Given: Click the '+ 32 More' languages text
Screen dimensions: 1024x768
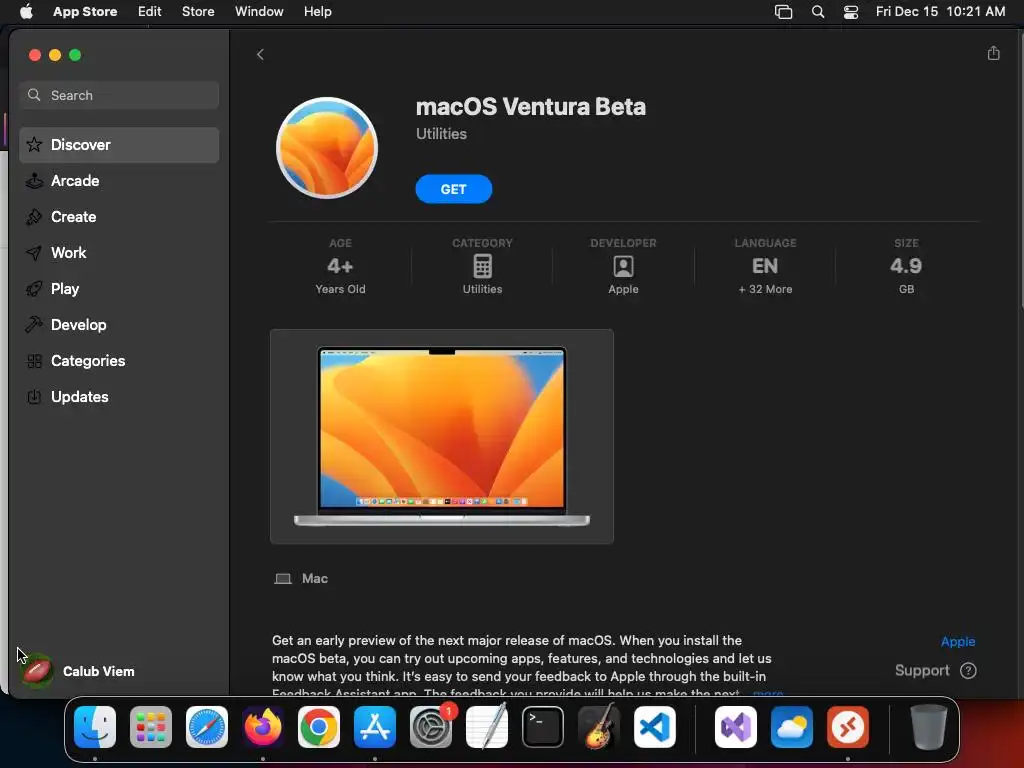Looking at the screenshot, I should (765, 289).
